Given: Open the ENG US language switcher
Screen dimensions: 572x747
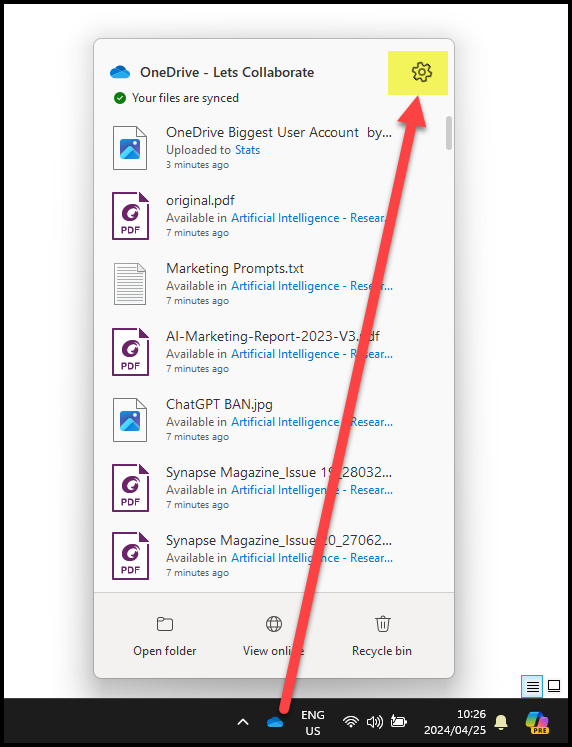Looking at the screenshot, I should click(x=313, y=723).
